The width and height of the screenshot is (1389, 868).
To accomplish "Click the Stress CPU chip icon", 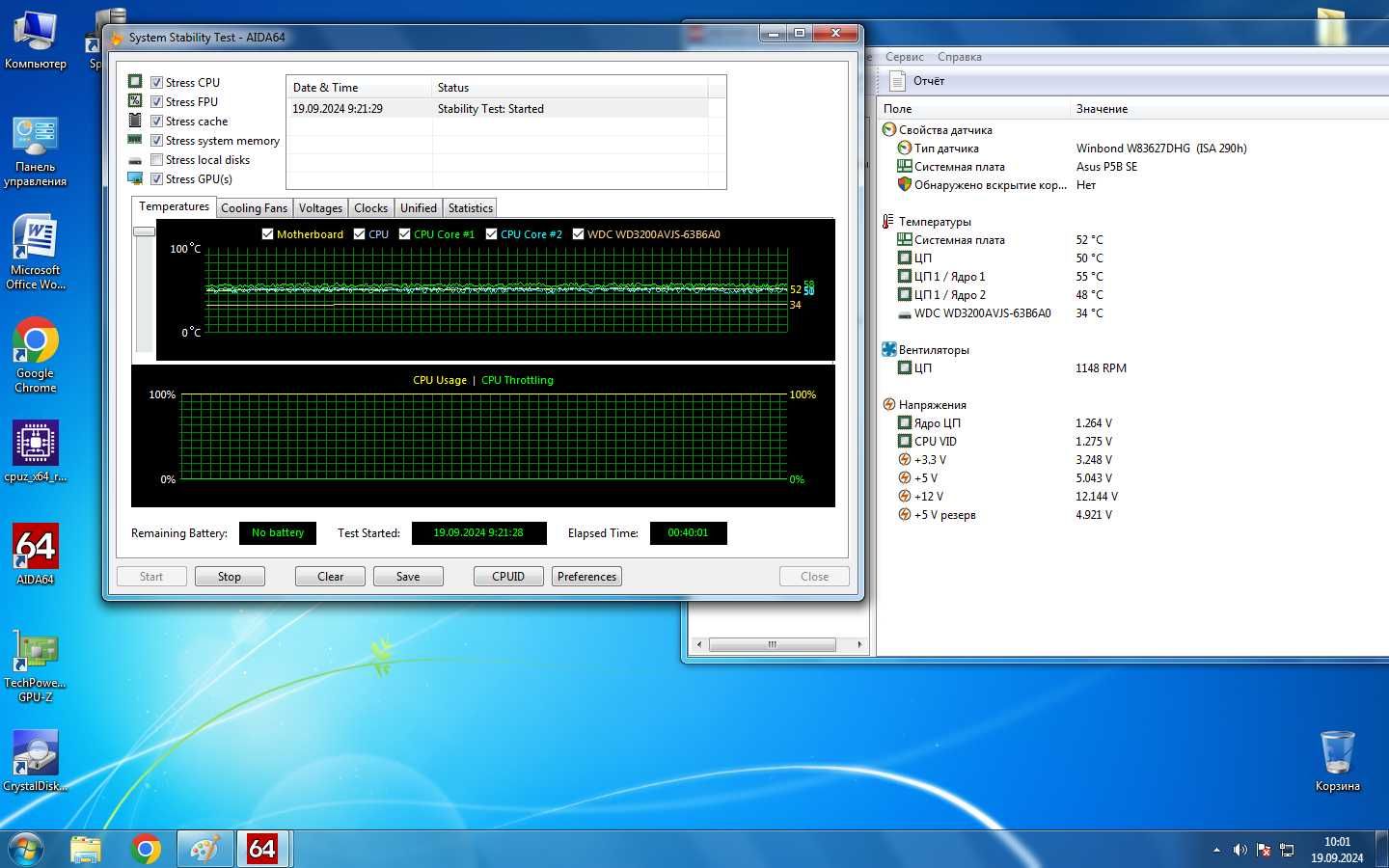I will (x=135, y=82).
